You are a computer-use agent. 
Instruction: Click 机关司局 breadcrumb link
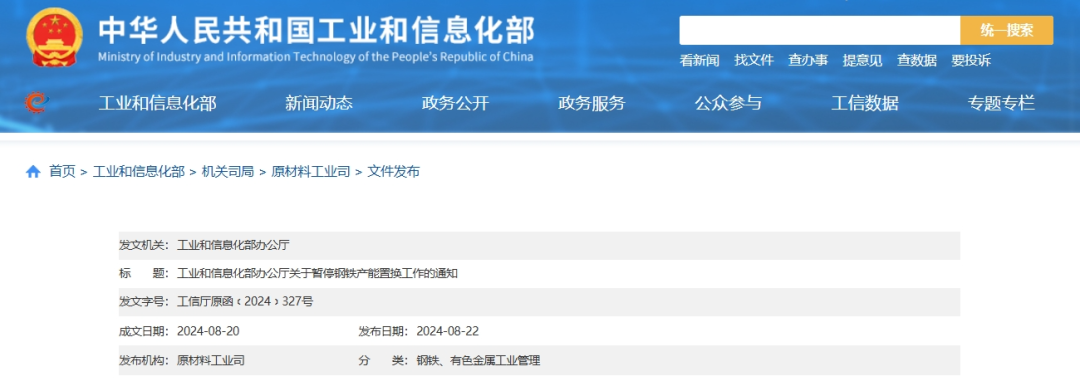[x=227, y=172]
